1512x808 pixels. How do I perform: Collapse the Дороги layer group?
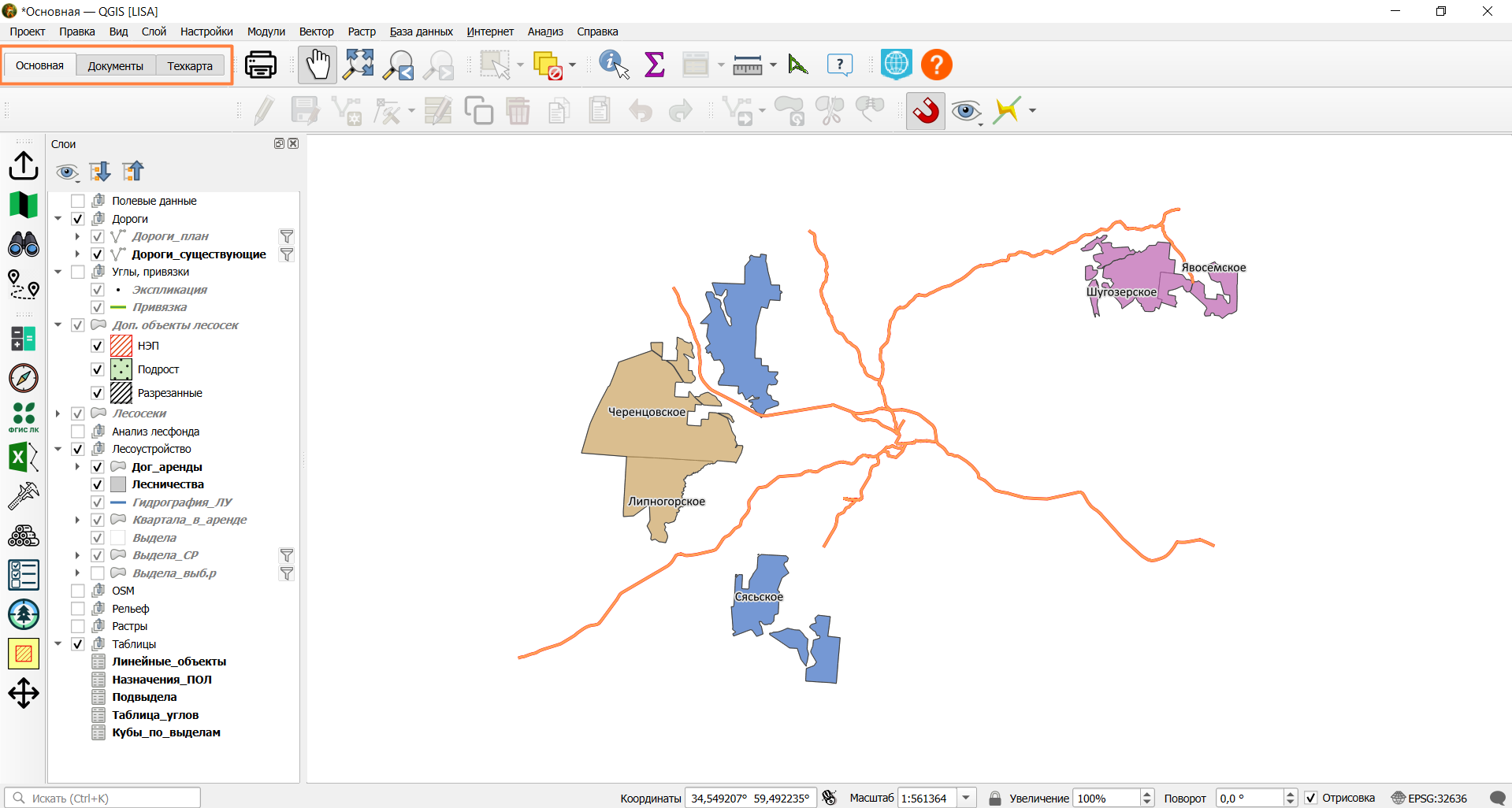(x=58, y=219)
